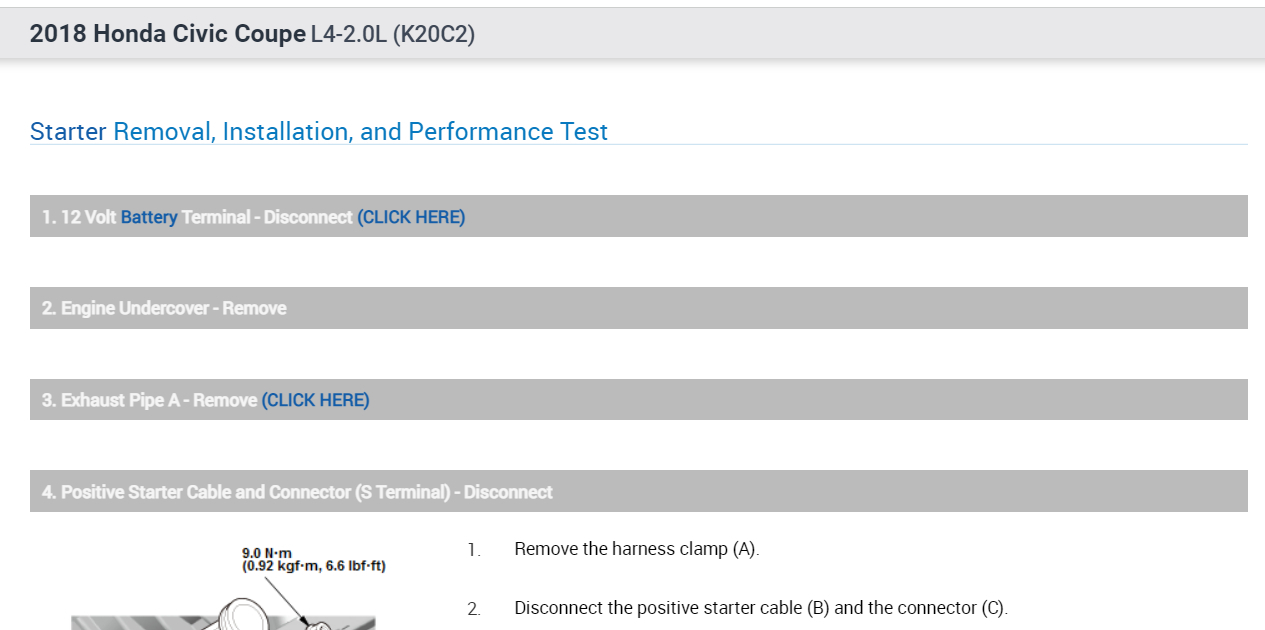Viewport: 1265px width, 630px height.
Task: Click the Starter word in the page heading
Action: point(68,132)
